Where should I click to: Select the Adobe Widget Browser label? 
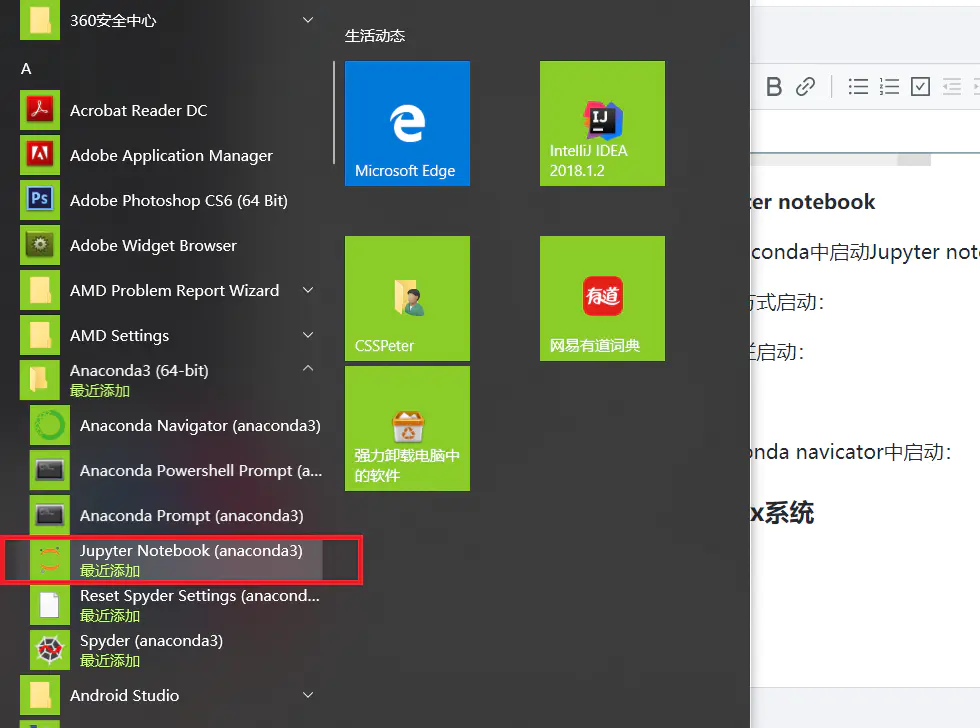click(153, 246)
